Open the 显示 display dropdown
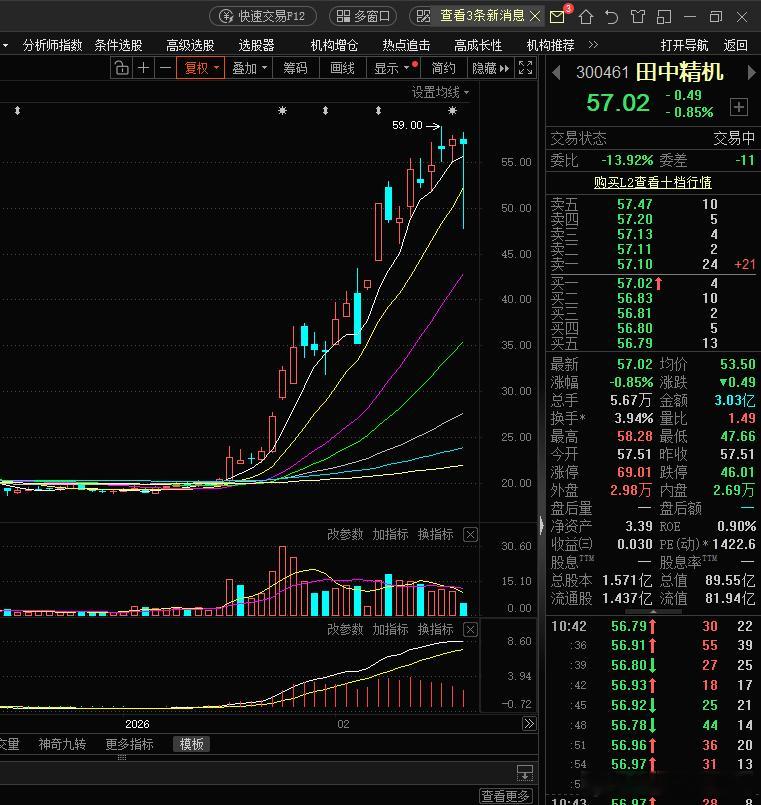This screenshot has width=761, height=805. click(395, 68)
